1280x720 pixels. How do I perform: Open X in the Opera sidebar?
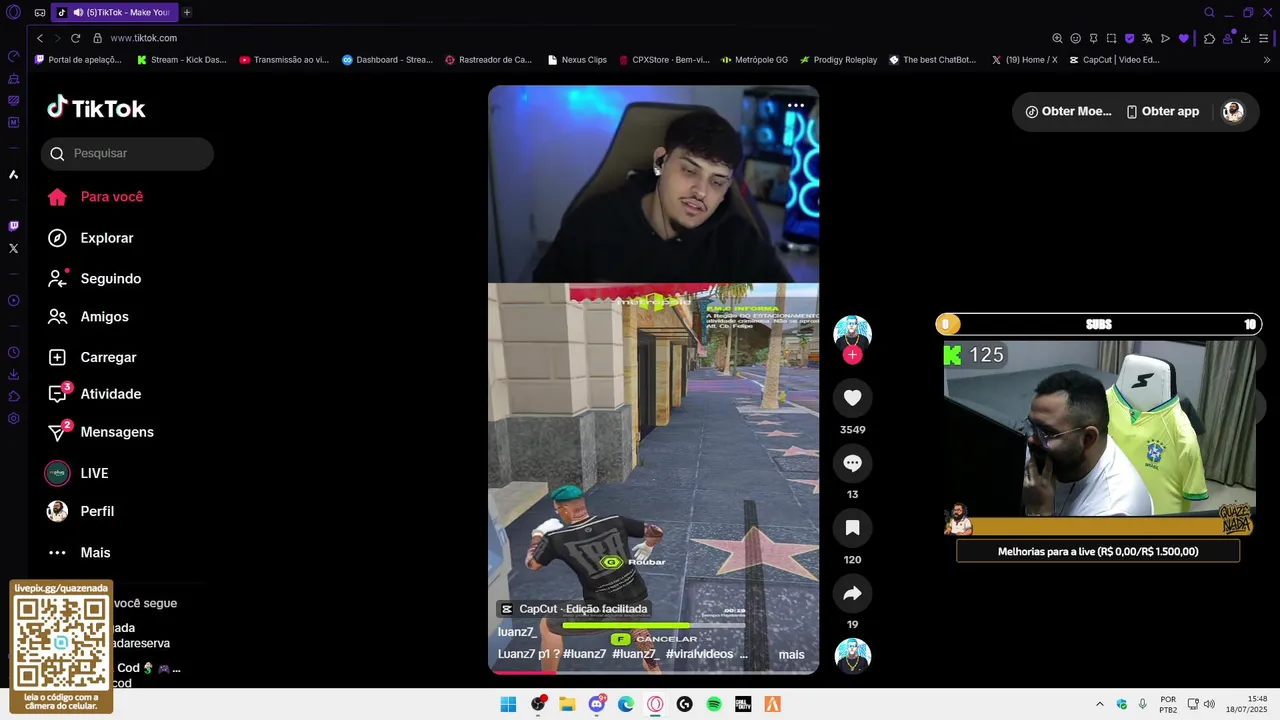(13, 248)
